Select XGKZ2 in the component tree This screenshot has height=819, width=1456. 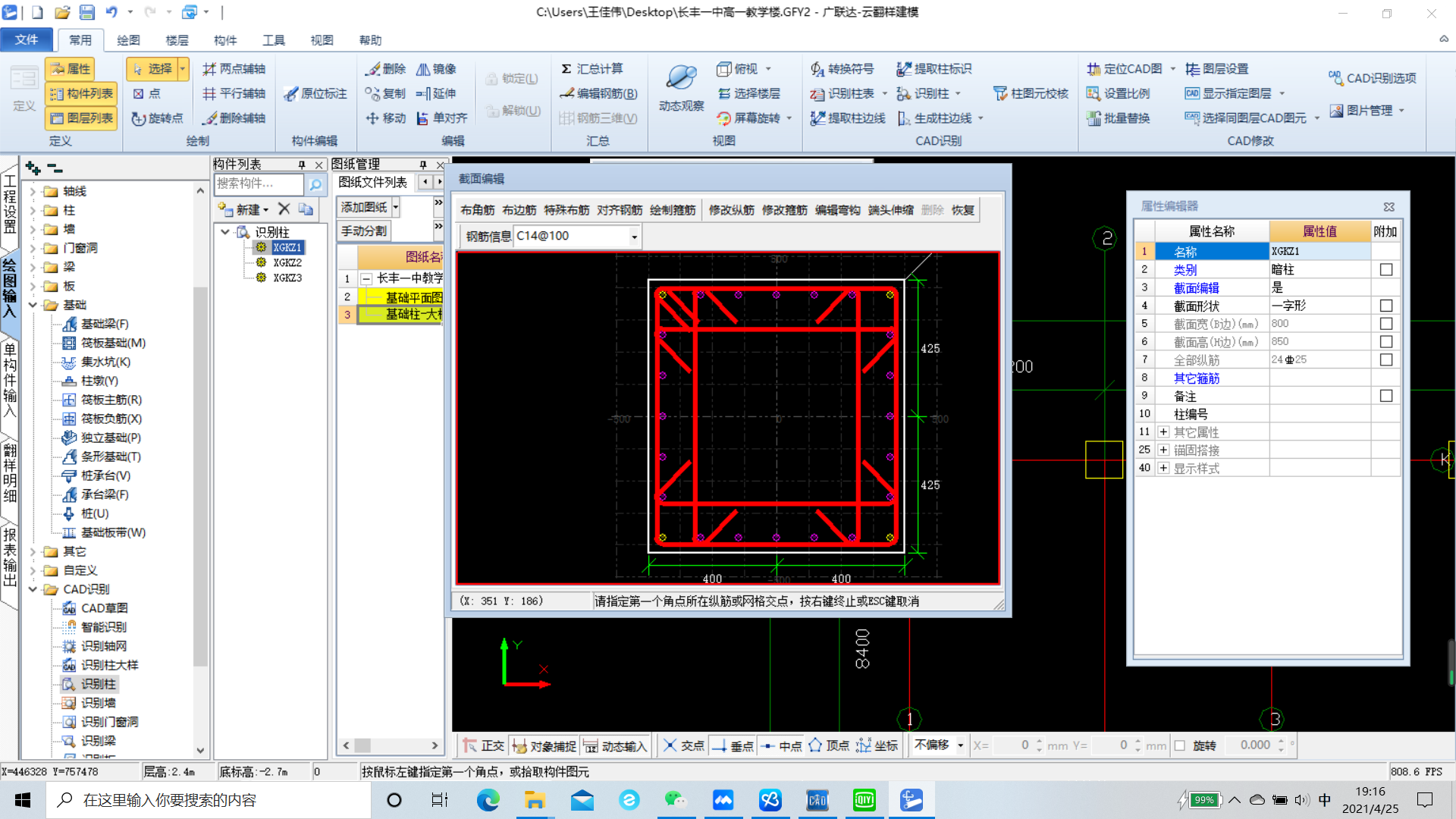(x=287, y=262)
